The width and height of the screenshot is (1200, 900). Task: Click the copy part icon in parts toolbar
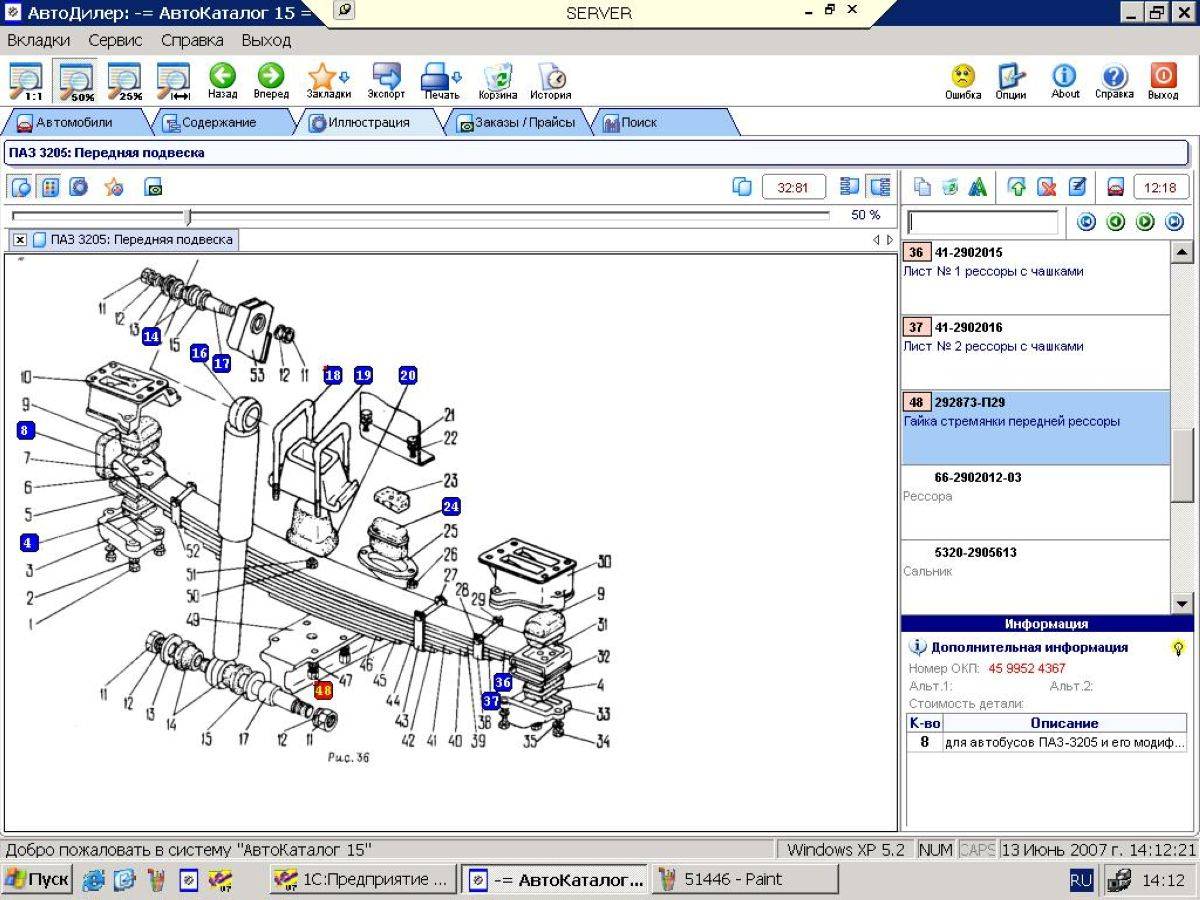pos(922,187)
